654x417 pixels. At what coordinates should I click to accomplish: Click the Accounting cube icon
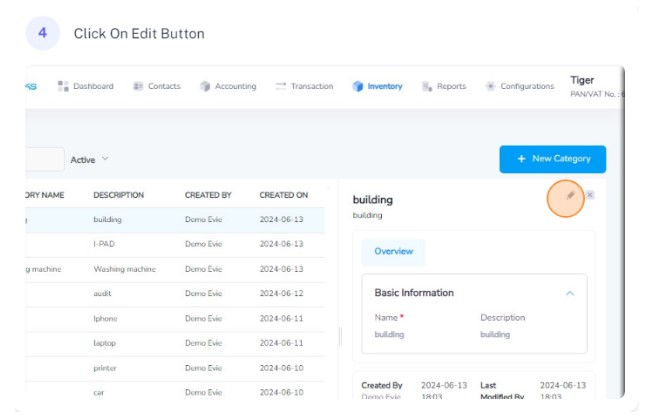pos(205,86)
